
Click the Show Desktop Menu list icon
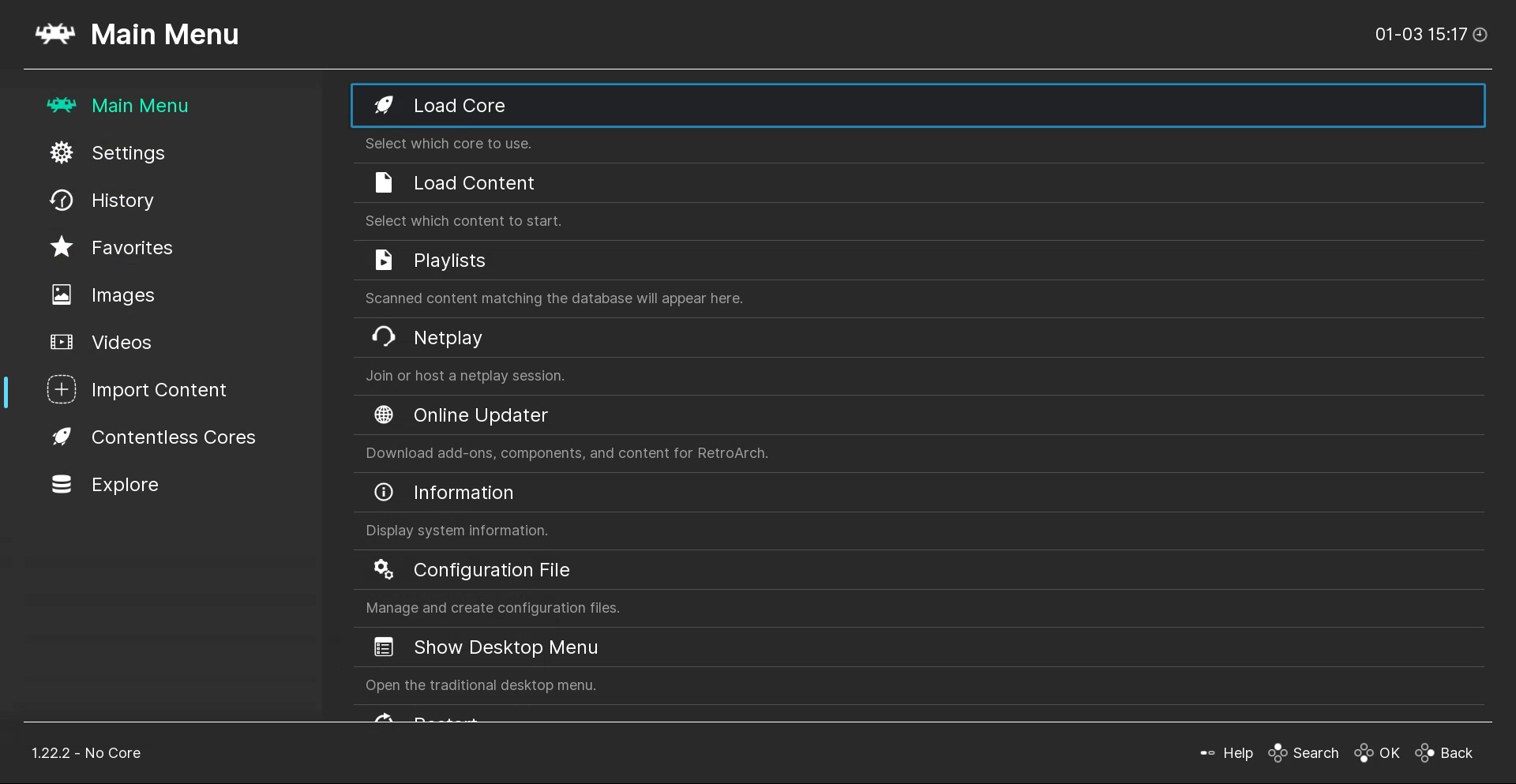tap(384, 647)
